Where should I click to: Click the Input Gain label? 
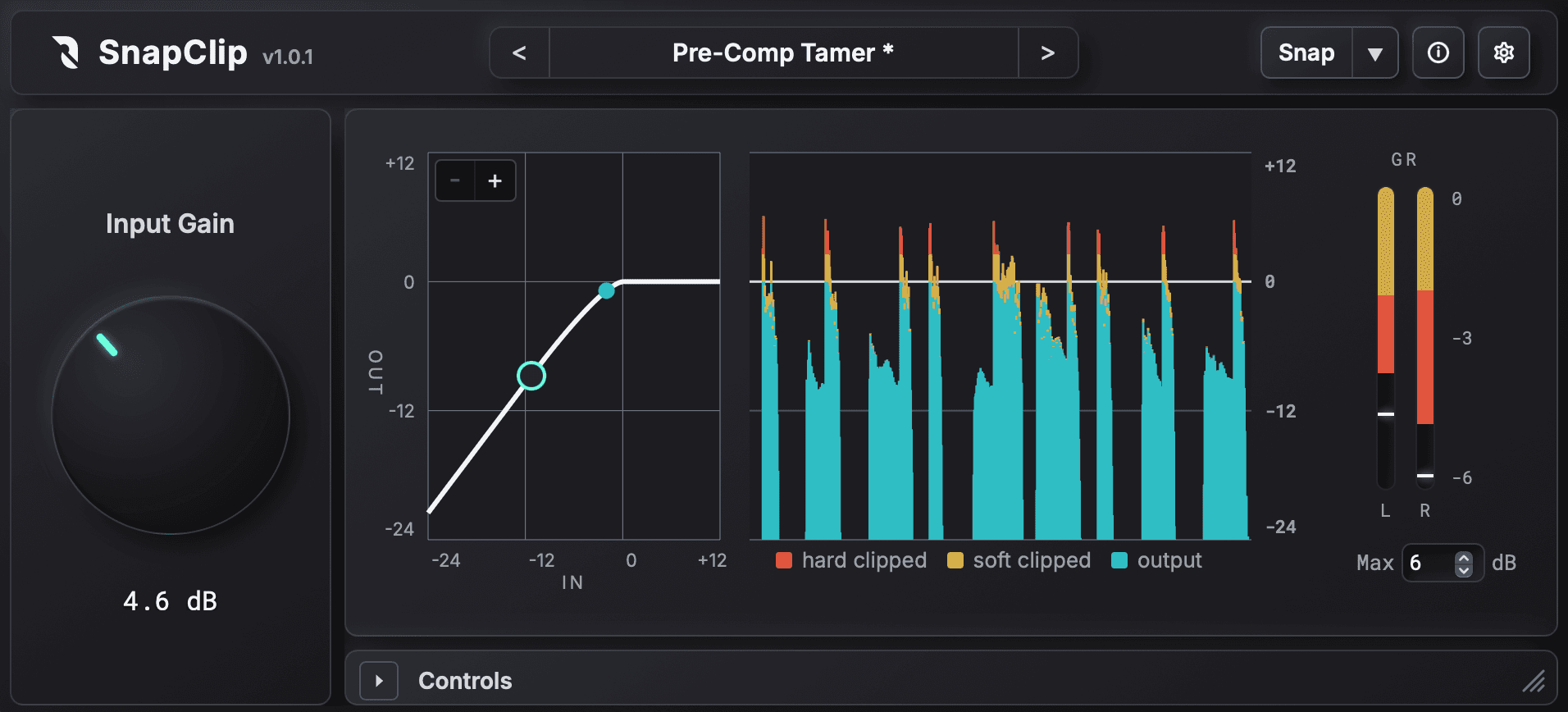(170, 223)
